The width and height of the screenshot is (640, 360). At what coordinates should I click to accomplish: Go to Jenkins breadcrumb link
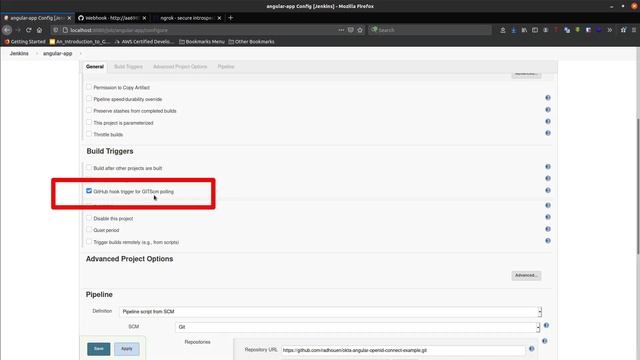(x=19, y=53)
